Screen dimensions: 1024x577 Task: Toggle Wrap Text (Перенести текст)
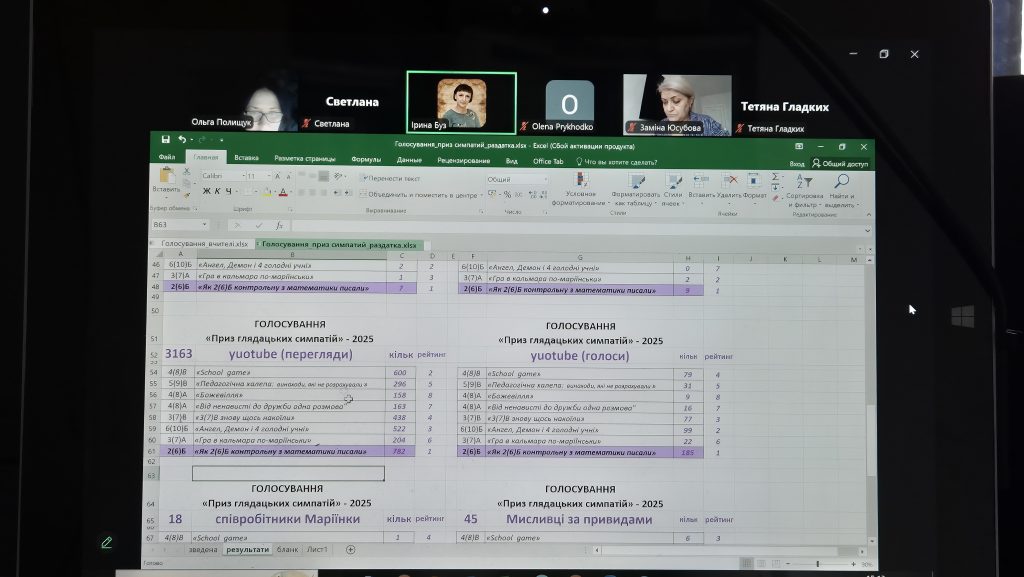coord(390,178)
